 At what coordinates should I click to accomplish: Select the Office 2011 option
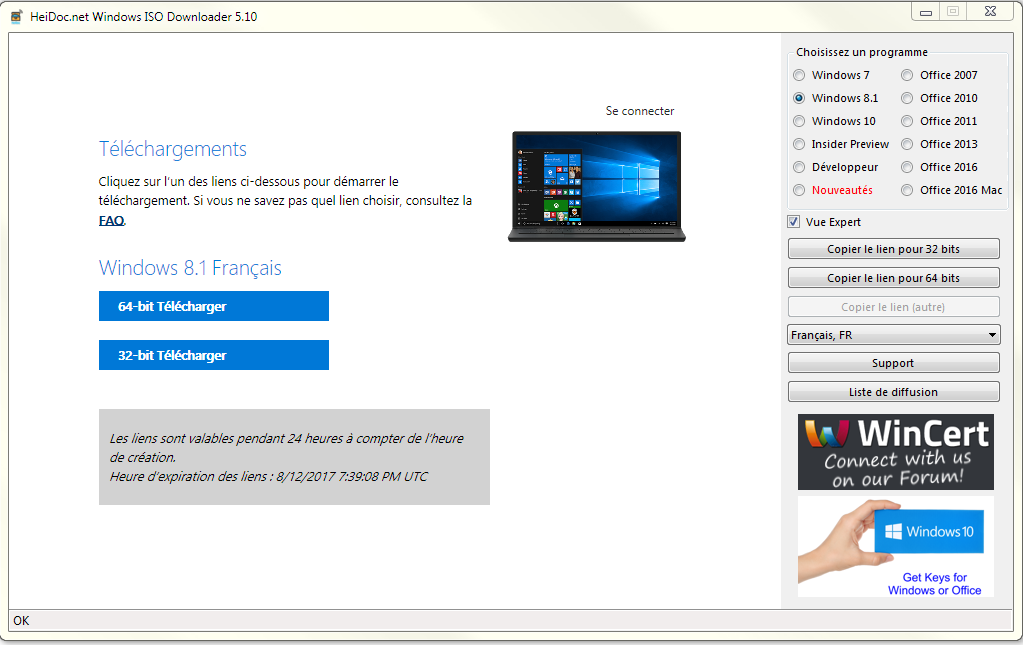tap(907, 121)
